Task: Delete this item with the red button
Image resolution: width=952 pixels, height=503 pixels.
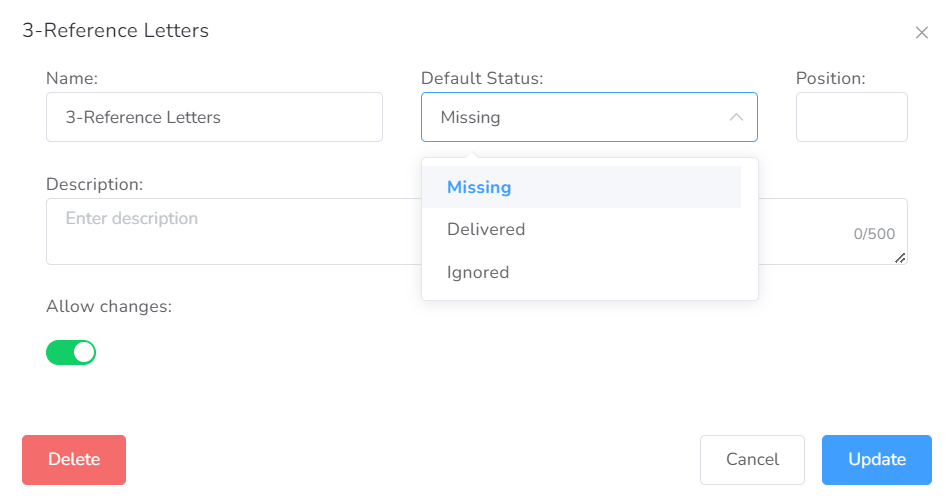Action: pos(74,460)
